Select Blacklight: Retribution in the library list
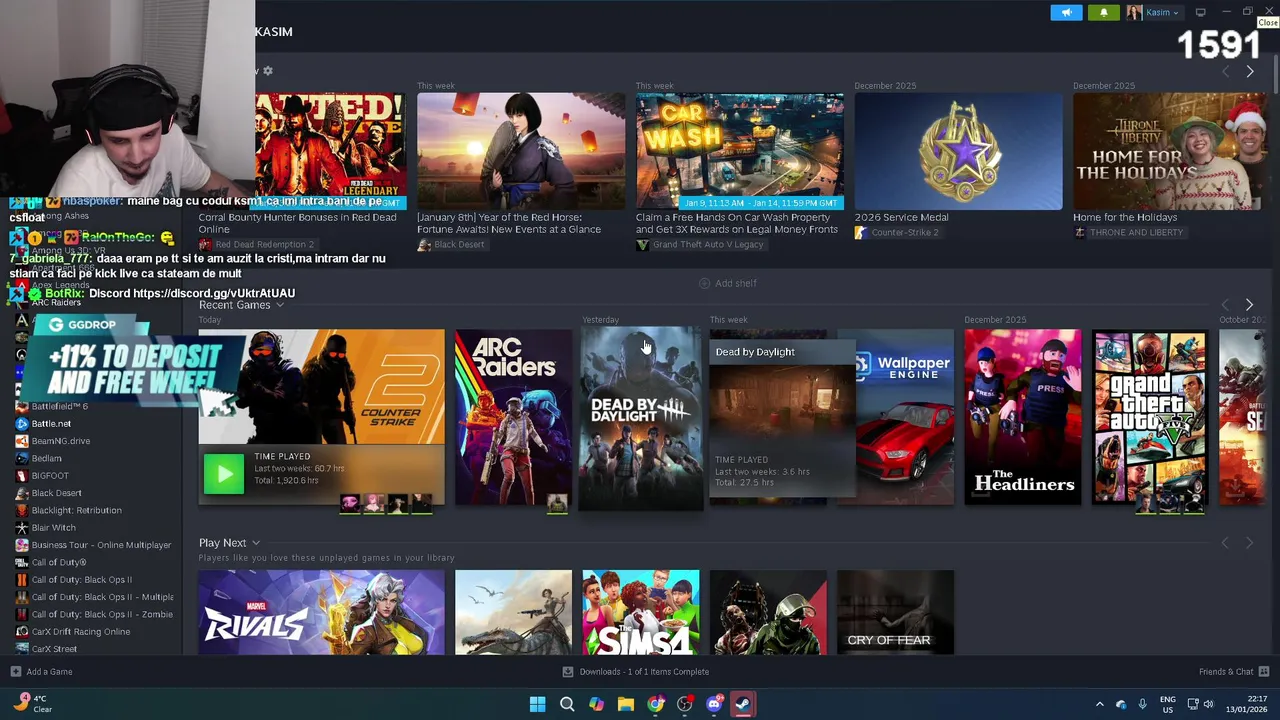 point(76,510)
